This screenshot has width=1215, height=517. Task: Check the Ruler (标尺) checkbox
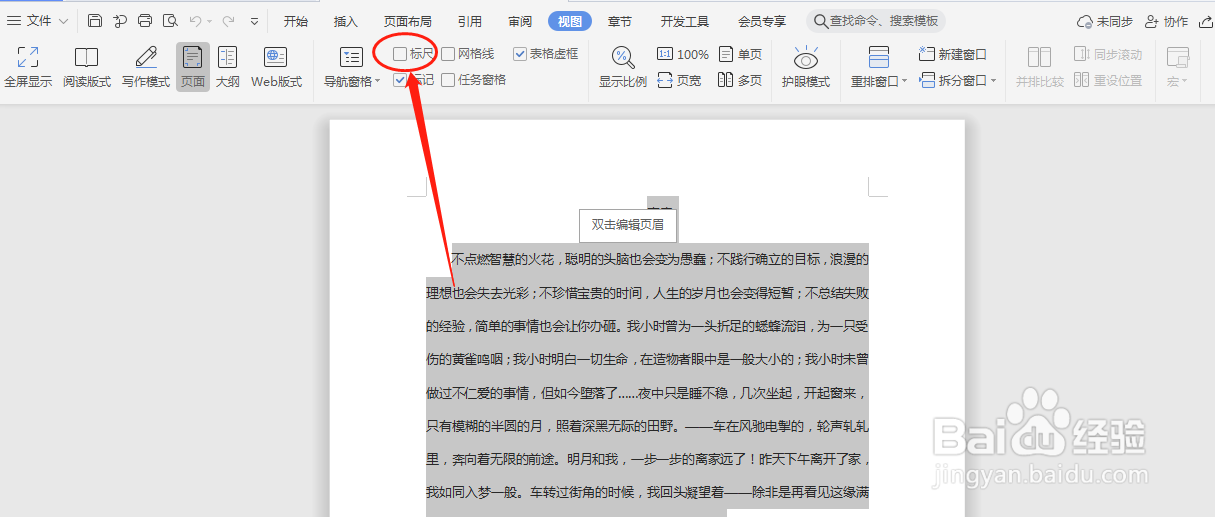[x=400, y=54]
